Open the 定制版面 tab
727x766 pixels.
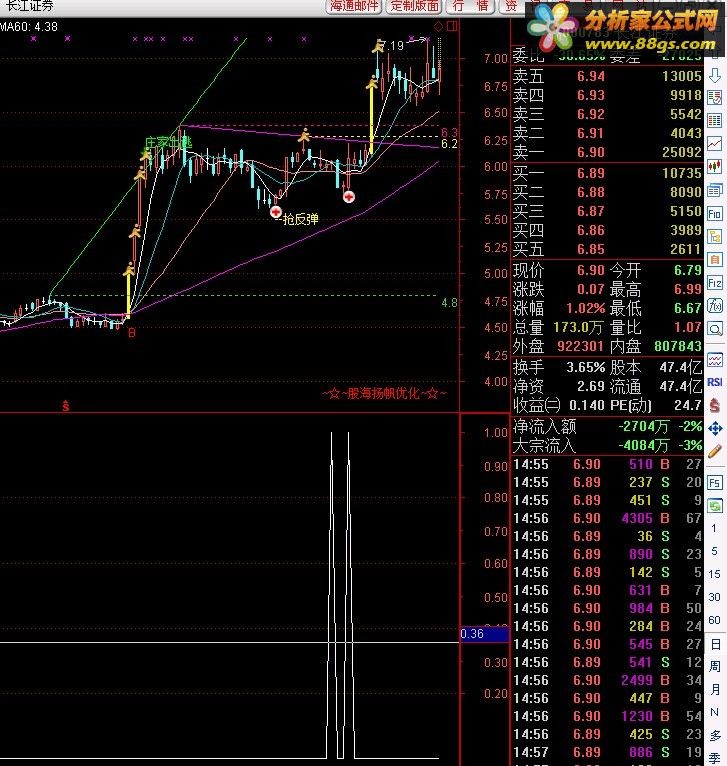point(414,6)
